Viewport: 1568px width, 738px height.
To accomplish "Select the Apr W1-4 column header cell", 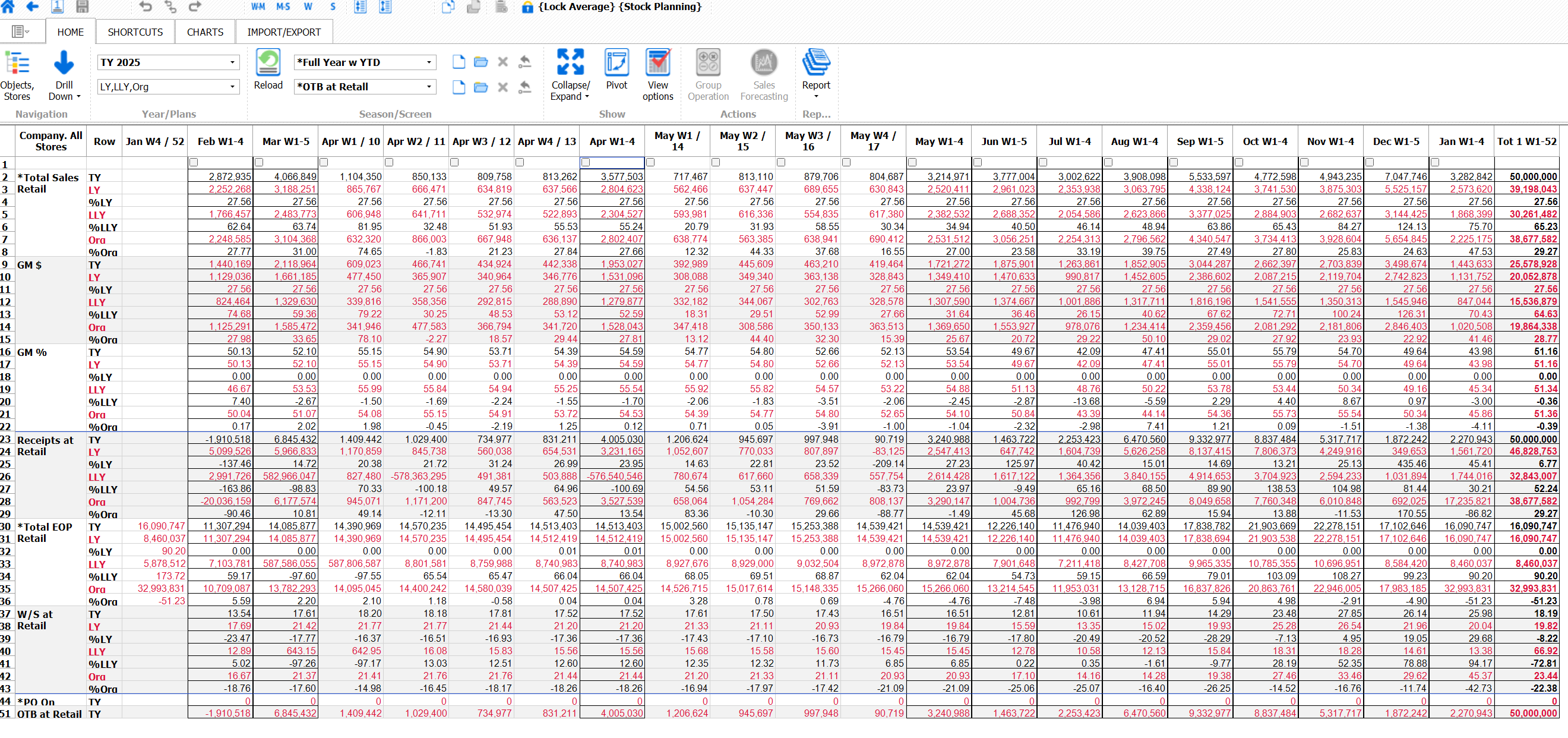I will pyautogui.click(x=611, y=141).
